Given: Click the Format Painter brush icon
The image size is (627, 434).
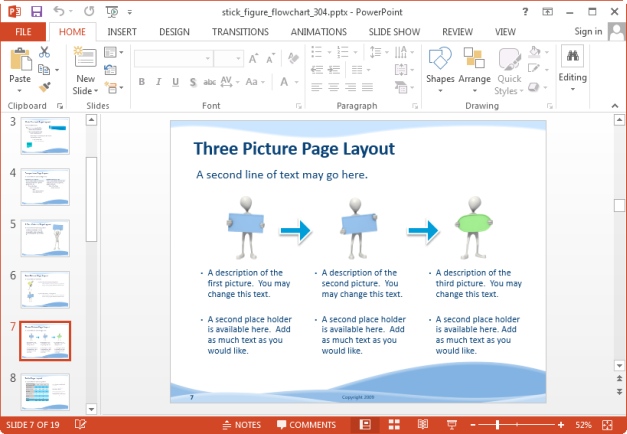Looking at the screenshot, I should (x=47, y=88).
